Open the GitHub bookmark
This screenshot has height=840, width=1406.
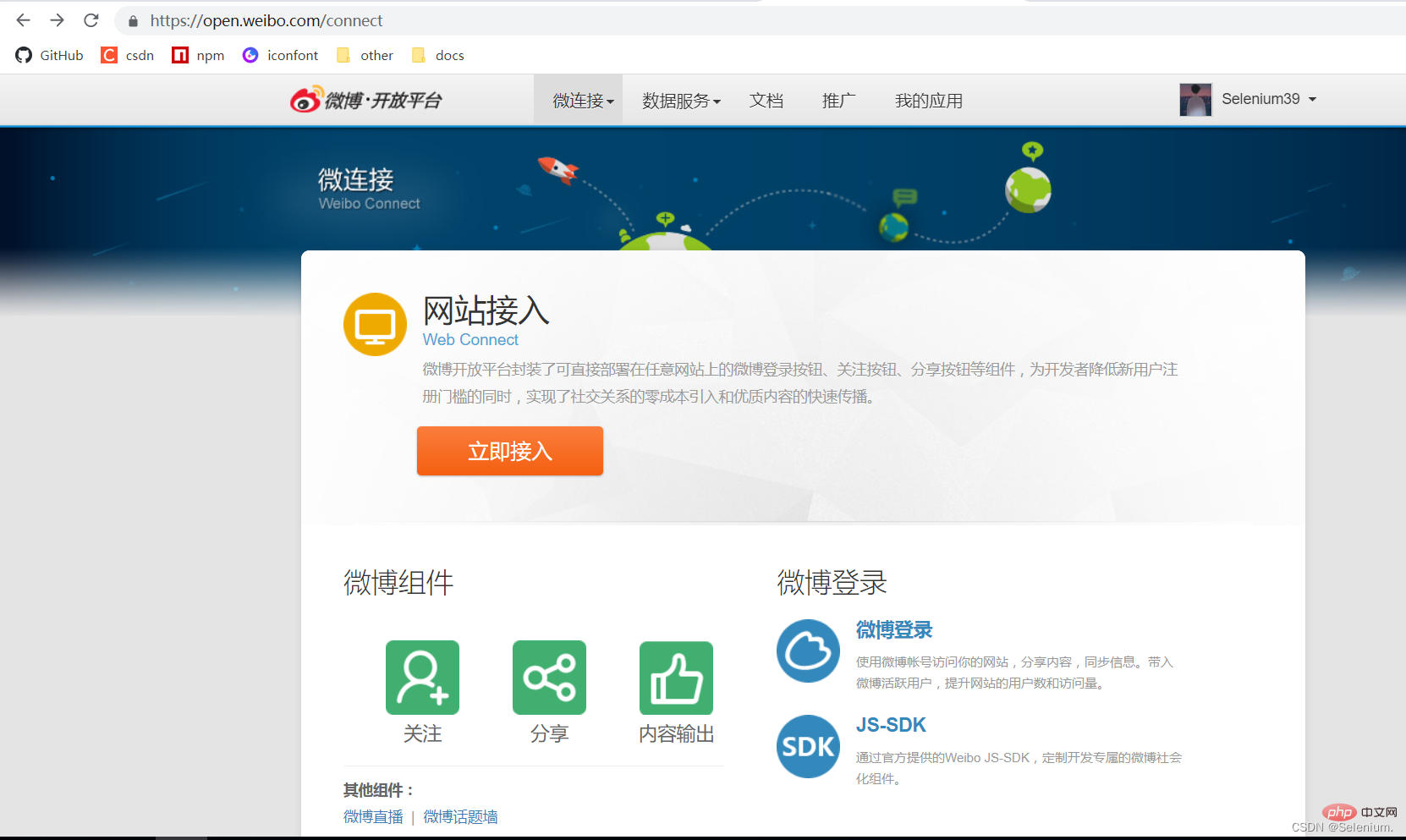(x=48, y=55)
